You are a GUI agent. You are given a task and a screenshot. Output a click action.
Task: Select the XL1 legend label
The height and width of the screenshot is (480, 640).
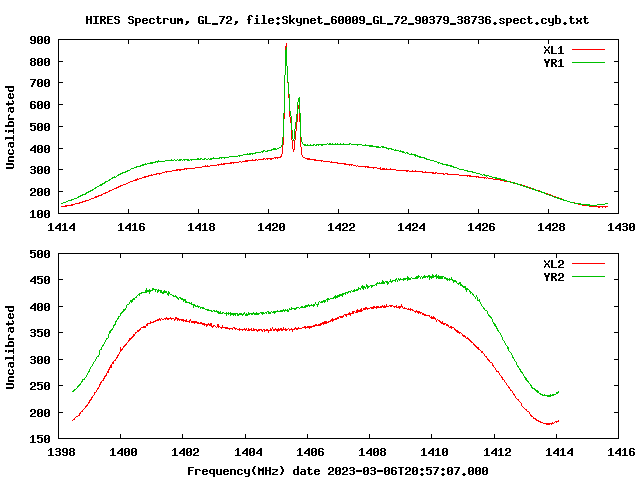(553, 50)
